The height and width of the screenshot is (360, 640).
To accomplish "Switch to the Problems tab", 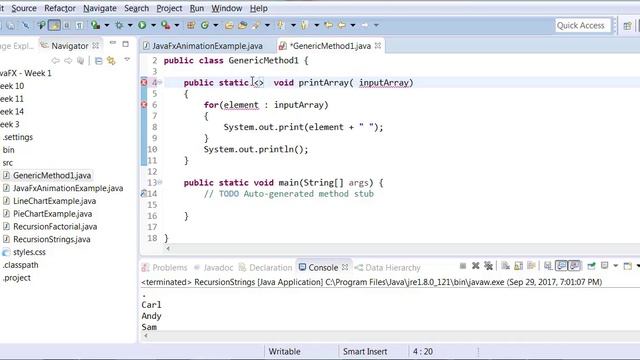I will point(164,268).
